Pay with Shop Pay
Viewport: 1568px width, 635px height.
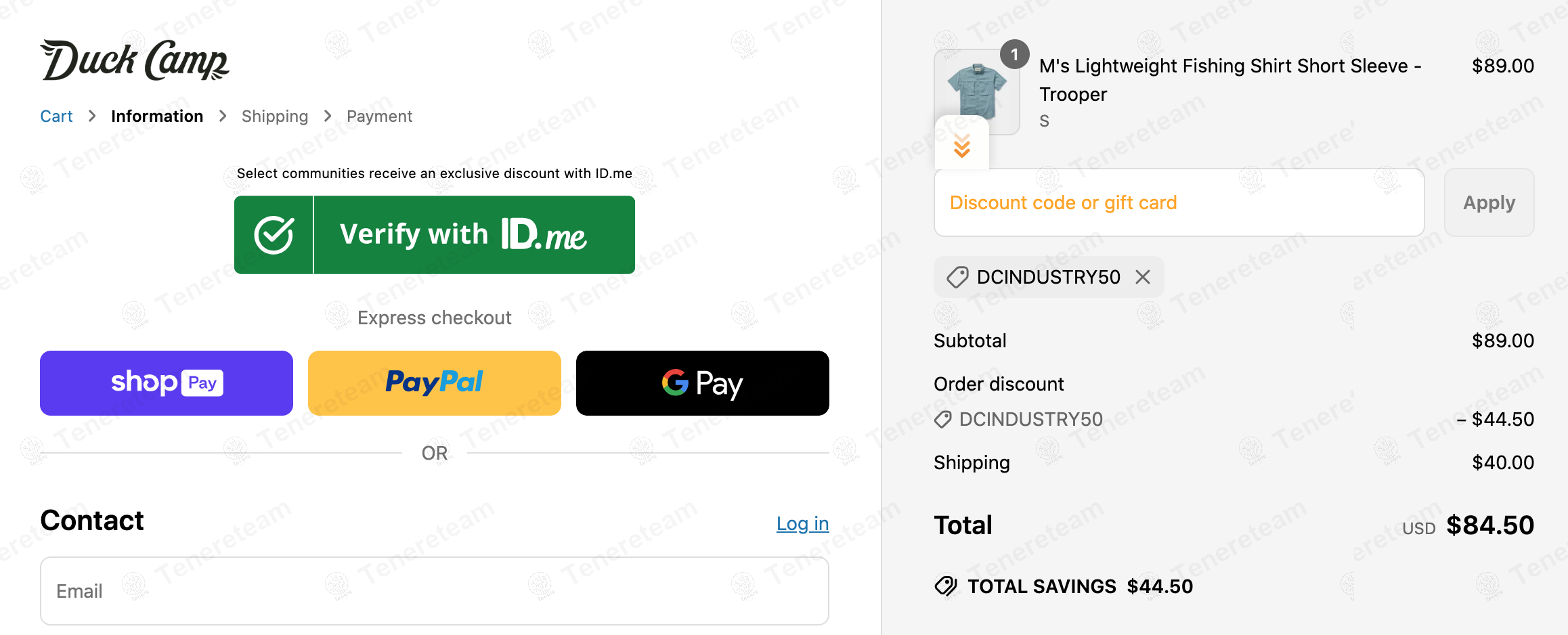(x=167, y=382)
